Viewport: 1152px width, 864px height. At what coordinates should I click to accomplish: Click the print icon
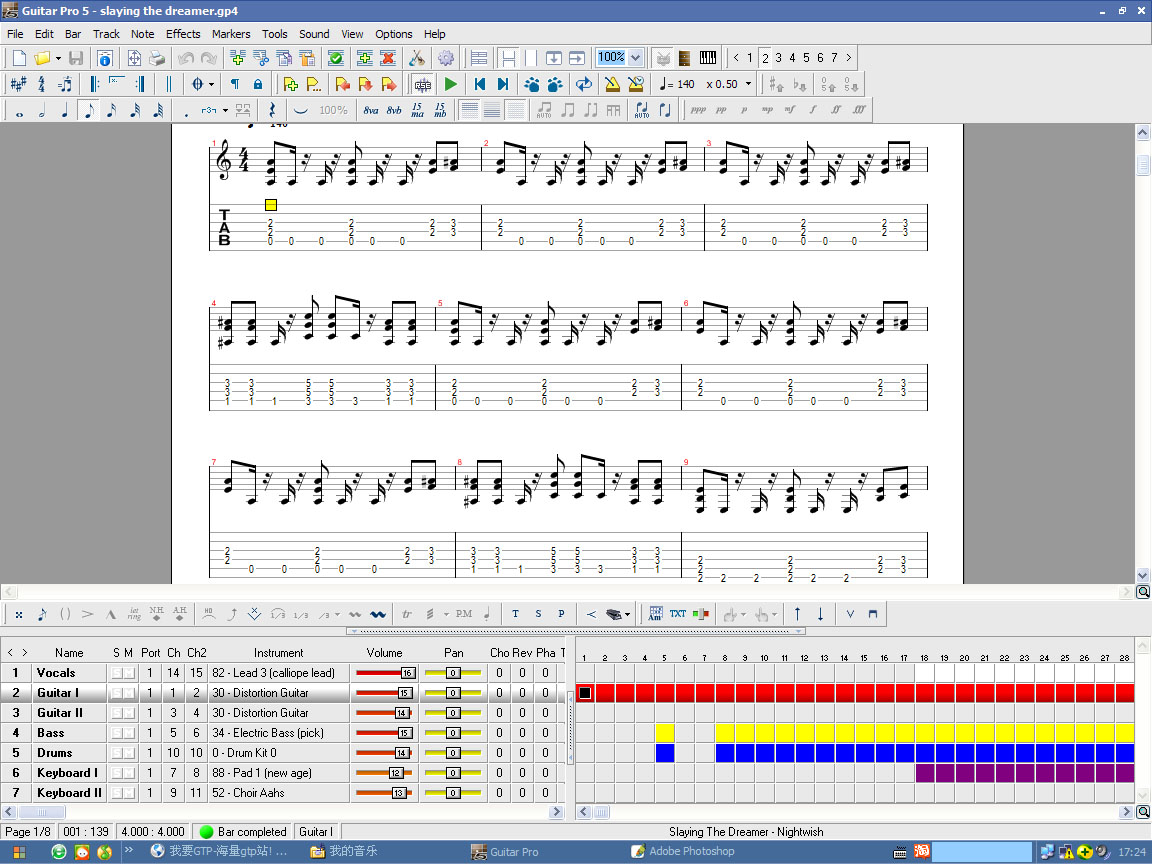pos(157,58)
